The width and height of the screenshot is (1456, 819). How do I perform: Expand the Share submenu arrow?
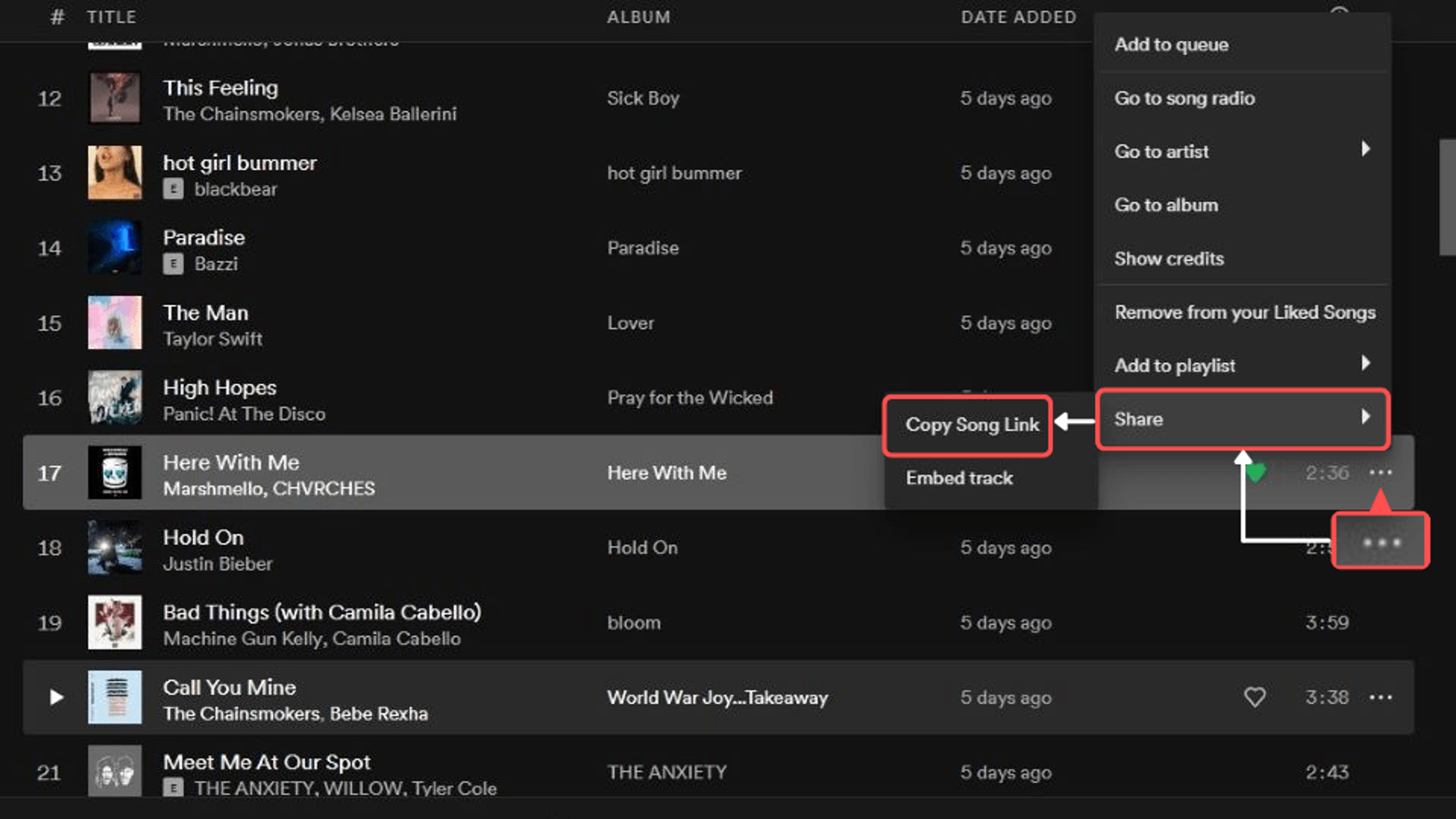[x=1367, y=418]
